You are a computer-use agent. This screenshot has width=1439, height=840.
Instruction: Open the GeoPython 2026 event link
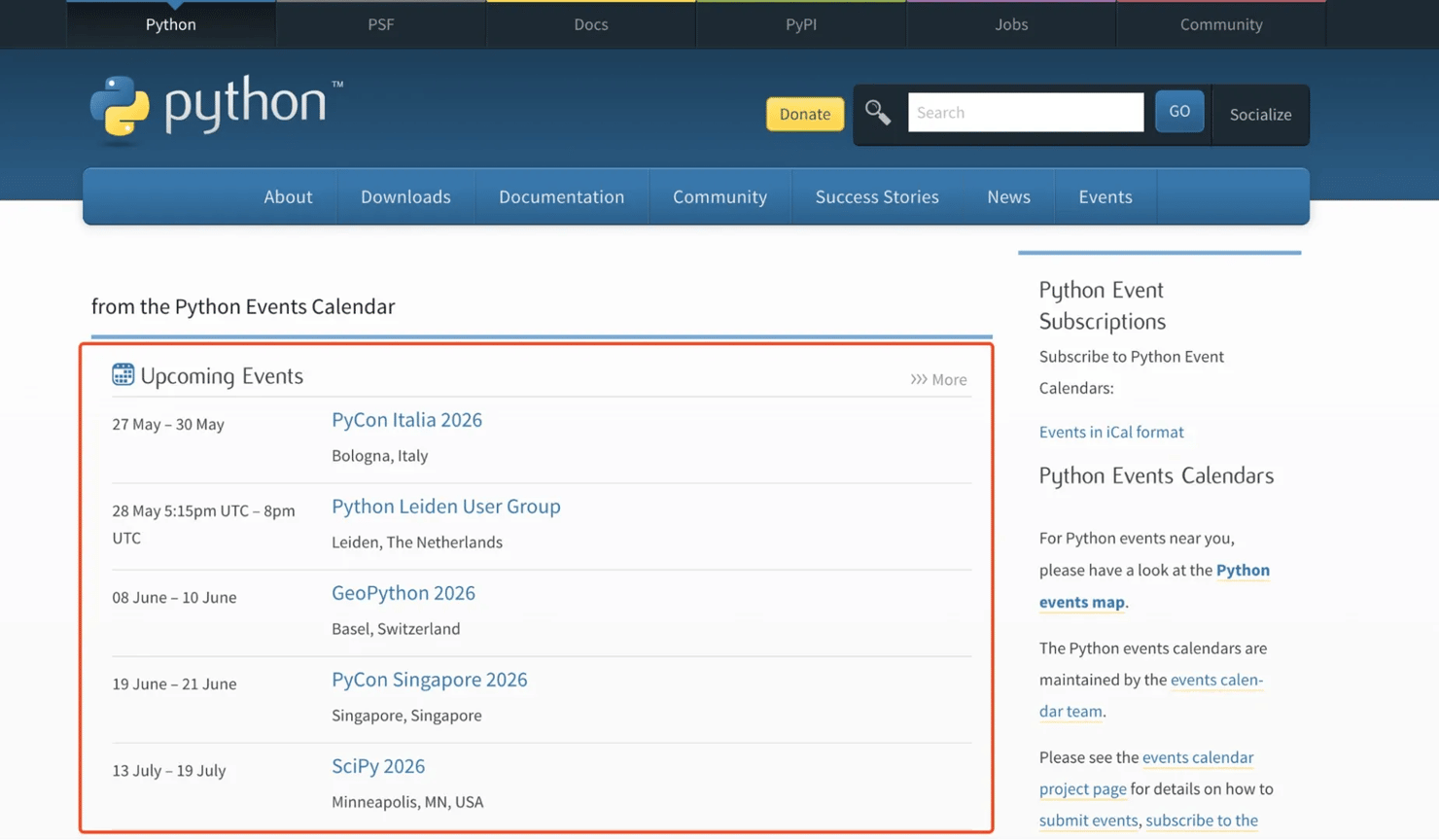404,592
